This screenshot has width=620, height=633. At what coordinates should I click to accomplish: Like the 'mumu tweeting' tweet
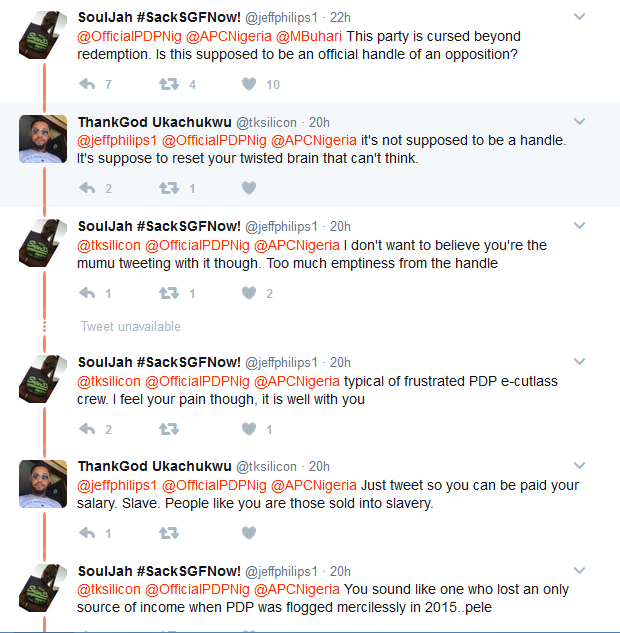(x=249, y=293)
